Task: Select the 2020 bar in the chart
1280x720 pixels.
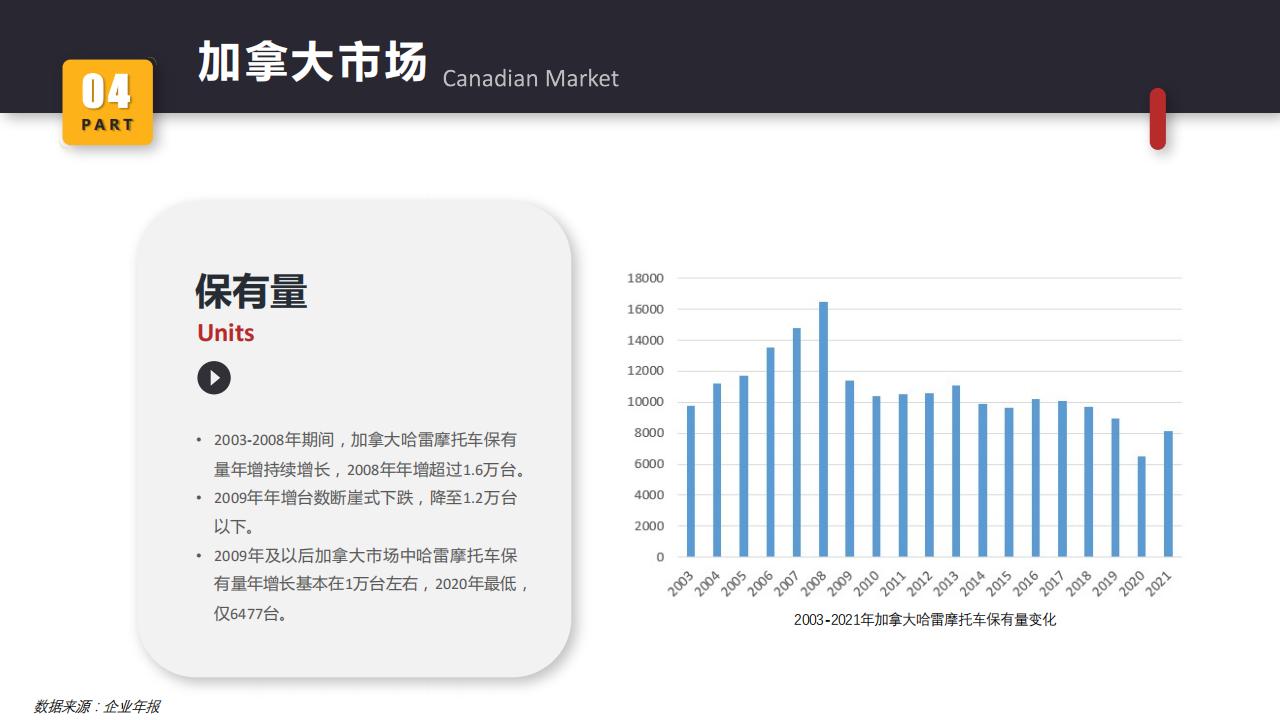Action: pos(1141,507)
